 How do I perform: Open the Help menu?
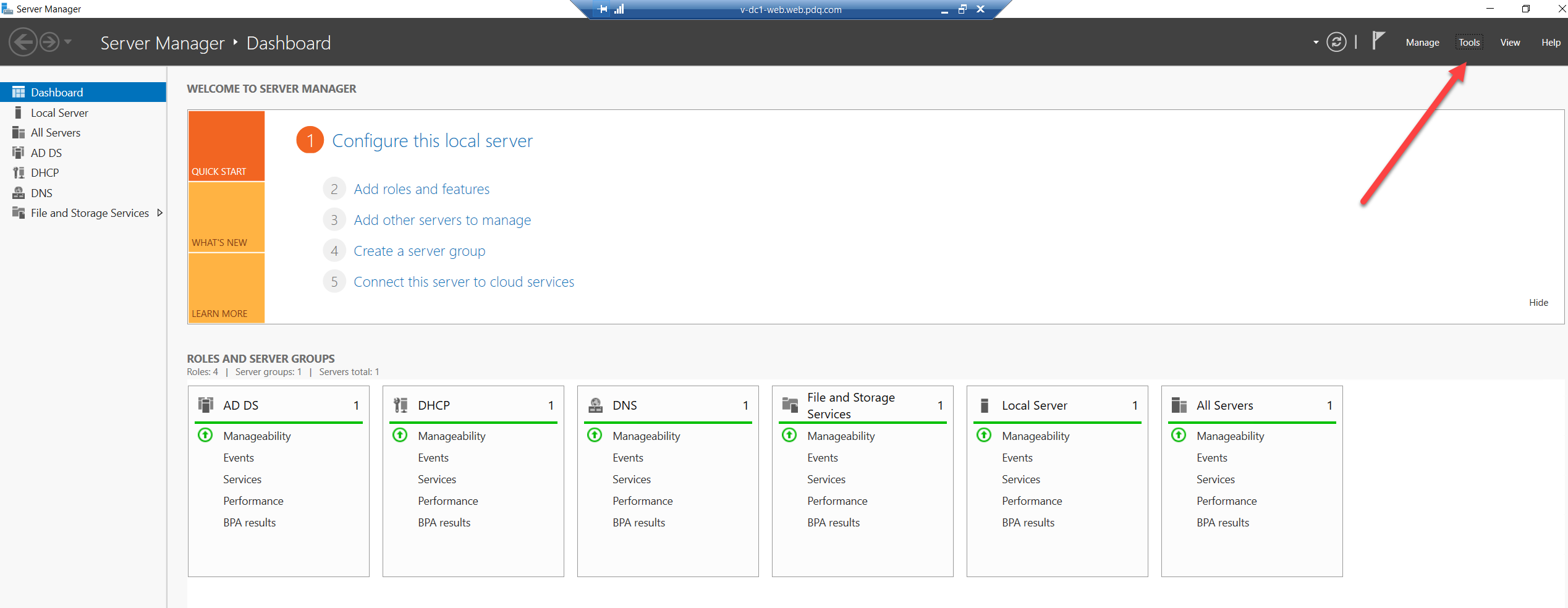tap(1551, 43)
